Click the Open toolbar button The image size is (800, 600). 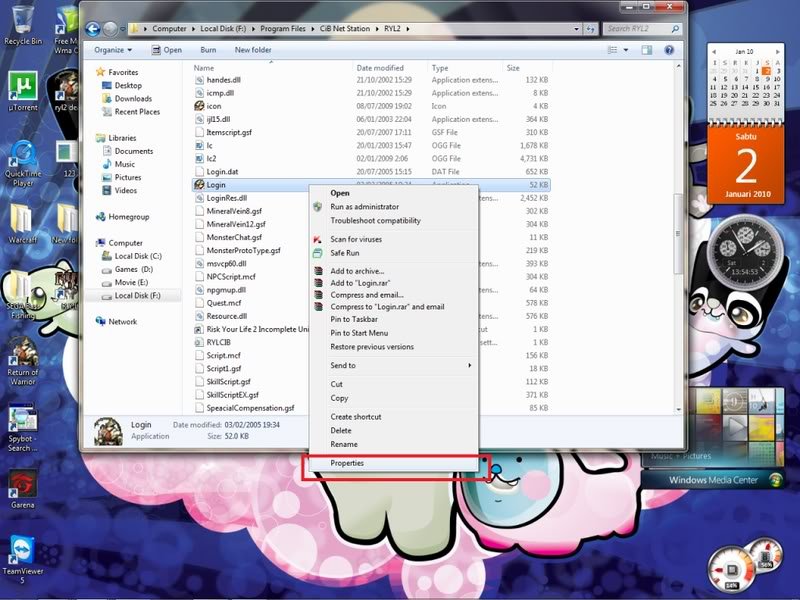pos(167,50)
